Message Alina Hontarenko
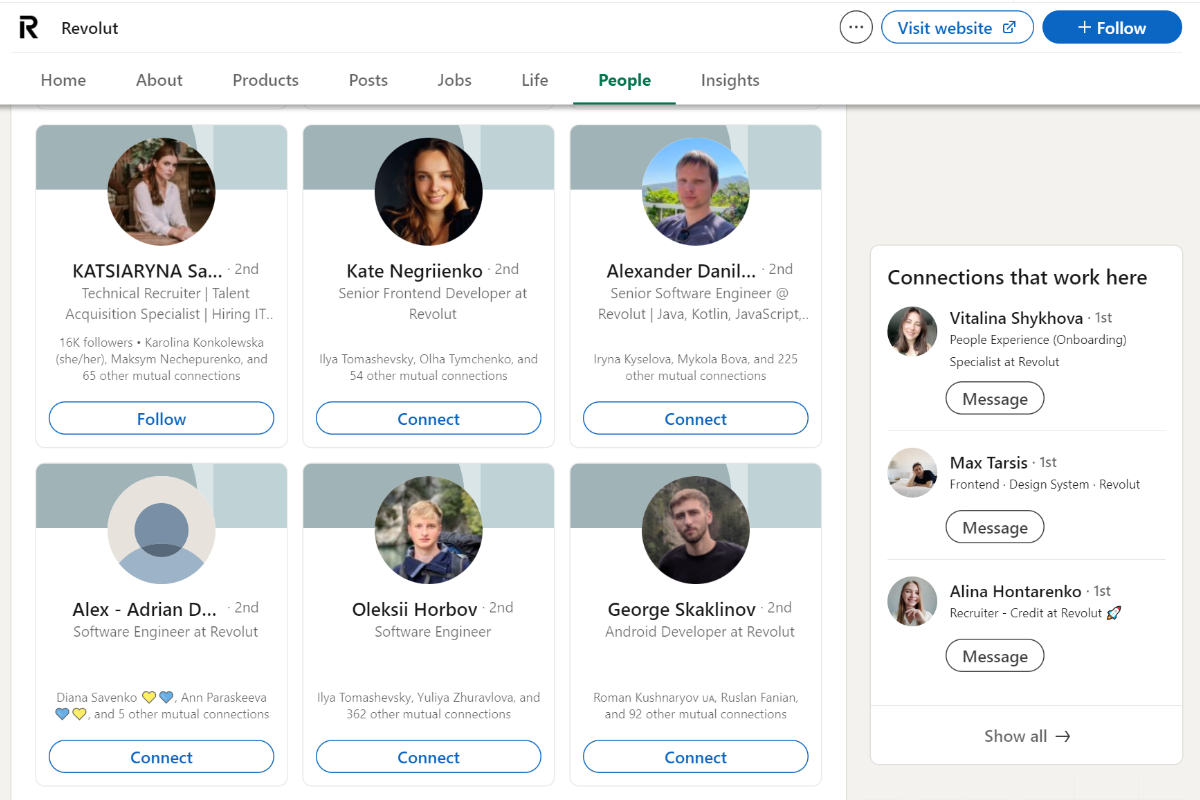1200x800 pixels. 994,657
